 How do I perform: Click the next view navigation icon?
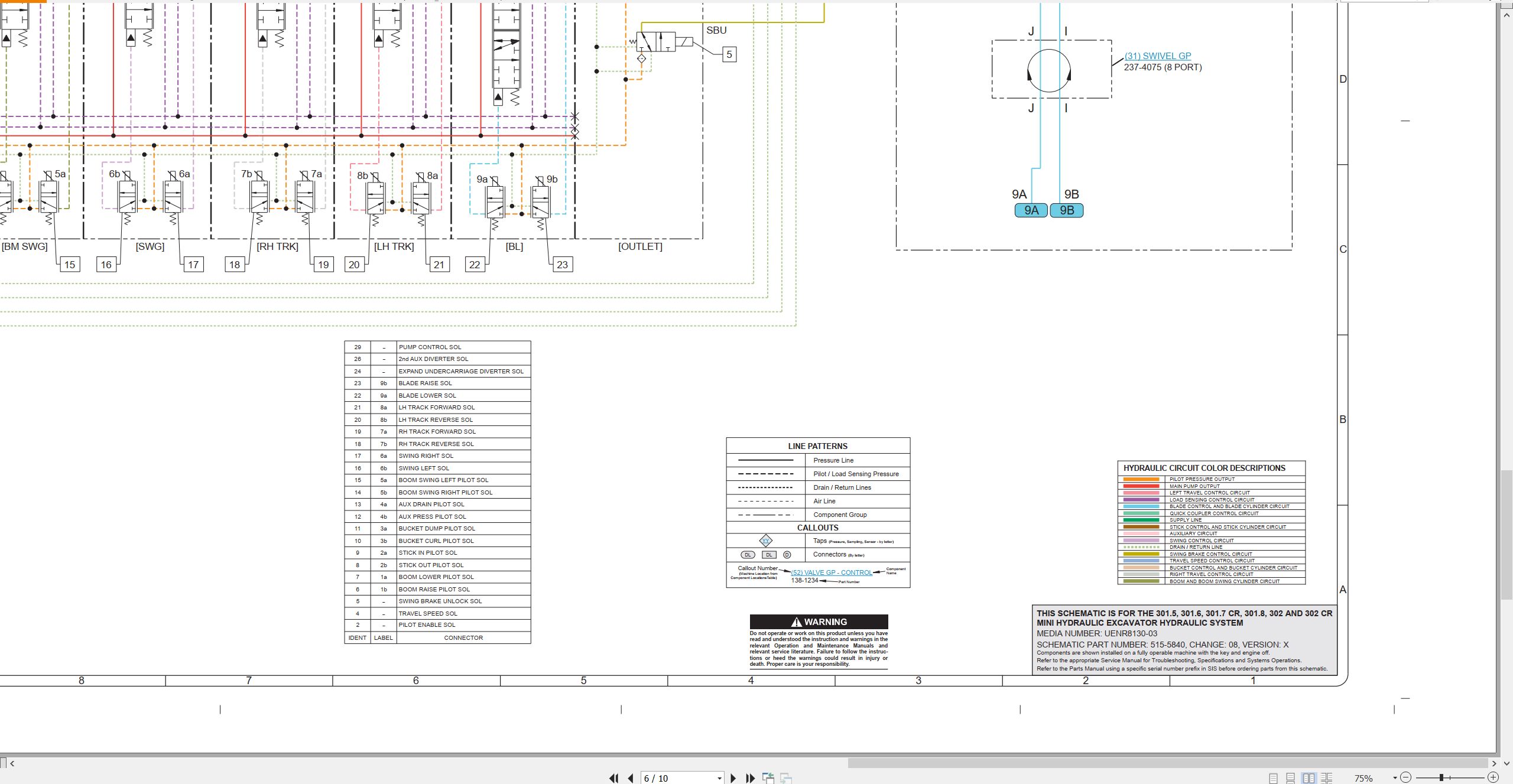click(x=786, y=778)
